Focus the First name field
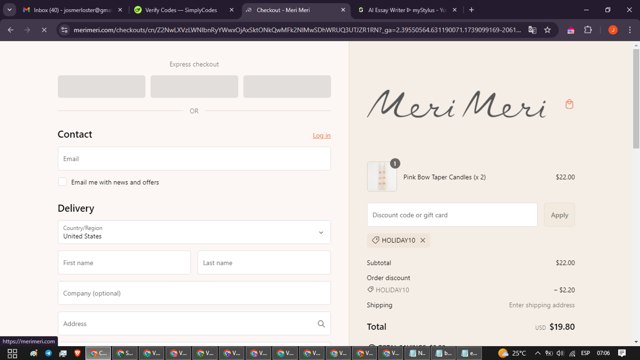This screenshot has height=360, width=640. pos(124,263)
